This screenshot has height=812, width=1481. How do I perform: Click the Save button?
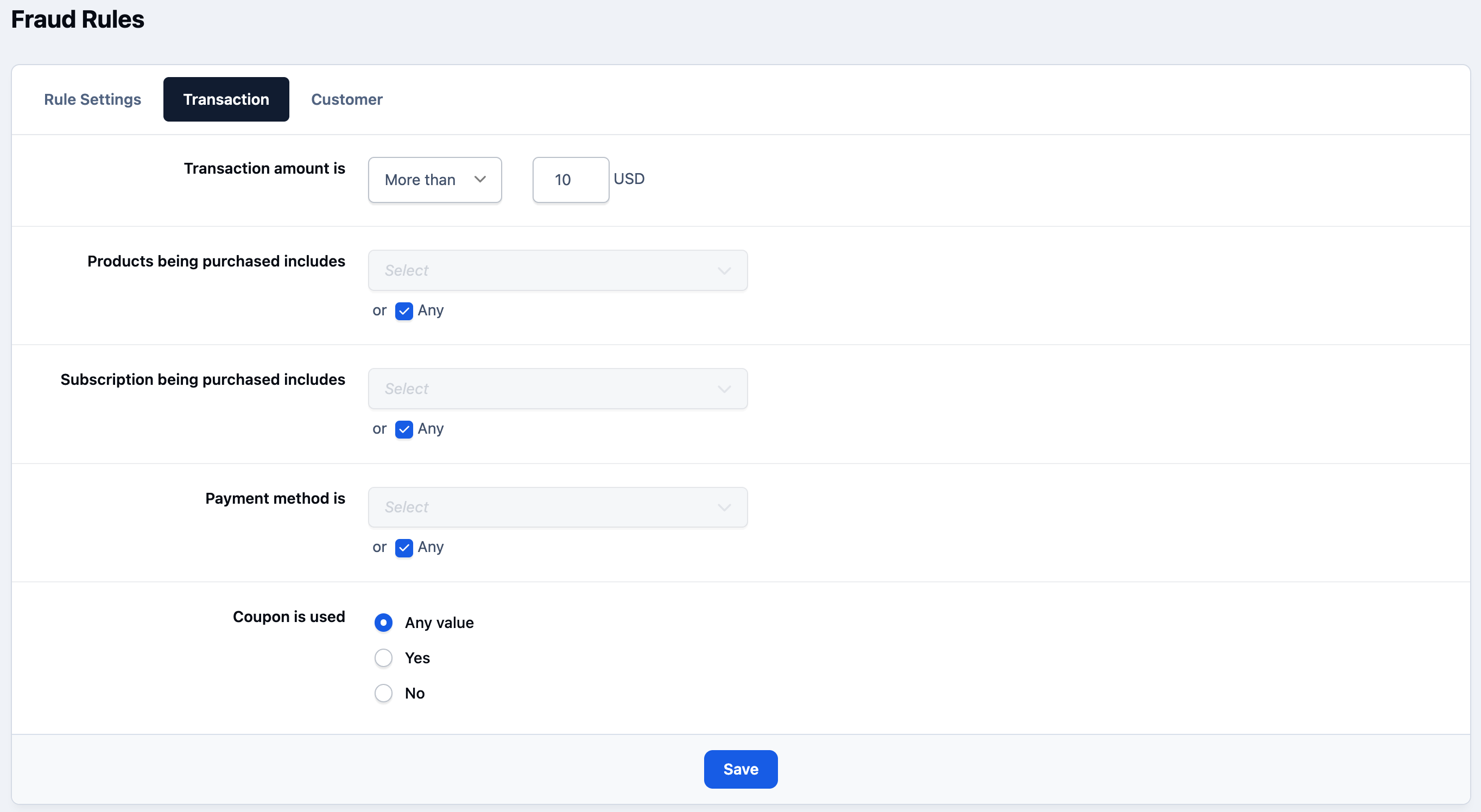[740, 769]
